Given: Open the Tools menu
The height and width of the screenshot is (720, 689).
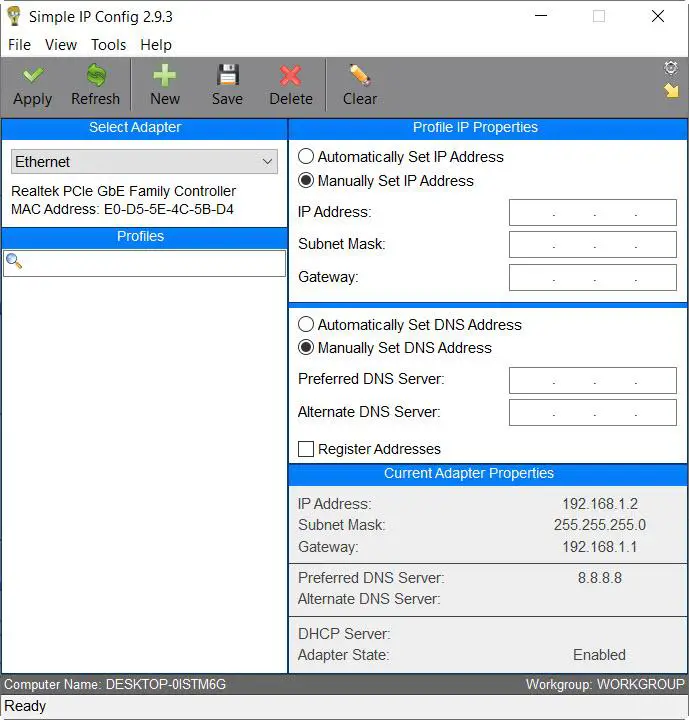Looking at the screenshot, I should click(108, 45).
